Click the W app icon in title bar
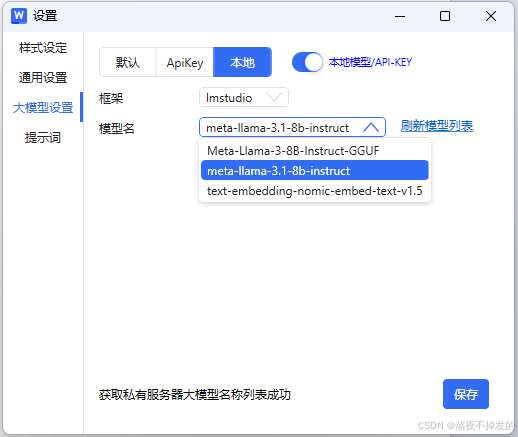This screenshot has width=518, height=437. [19, 16]
